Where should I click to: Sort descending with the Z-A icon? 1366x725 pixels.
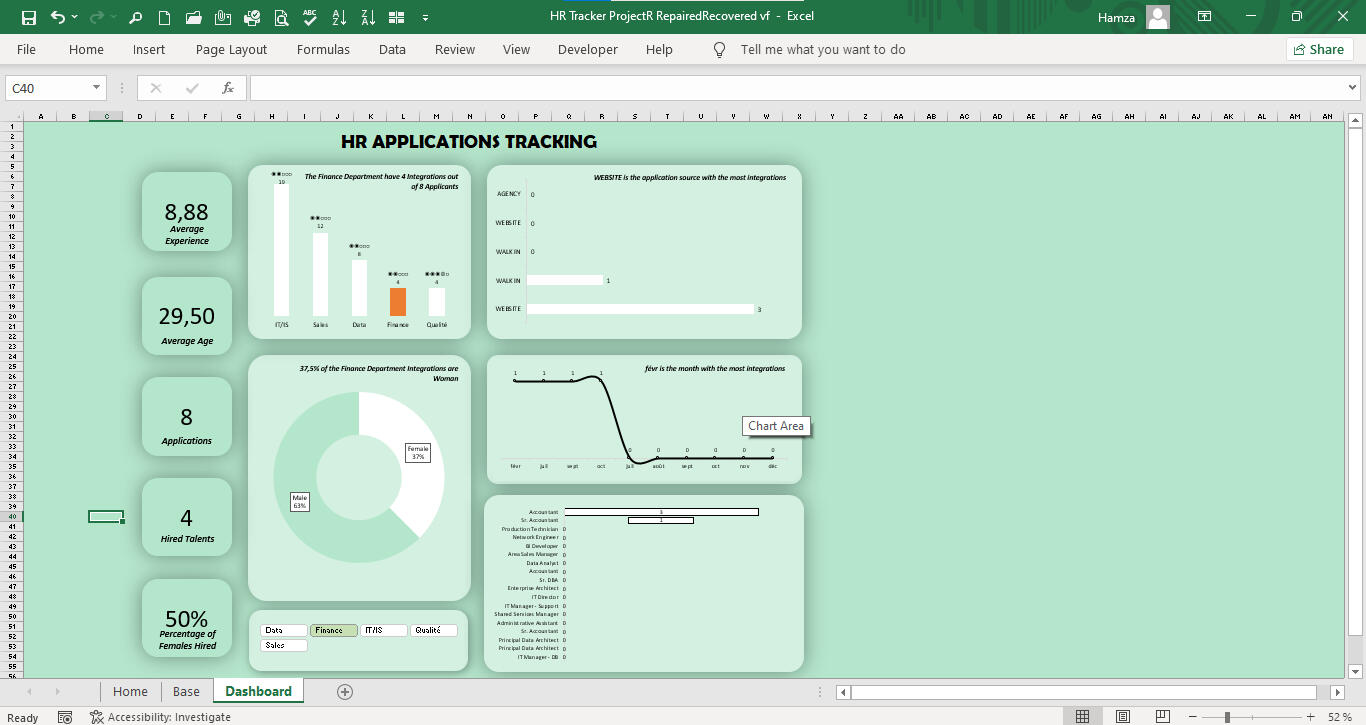(368, 17)
